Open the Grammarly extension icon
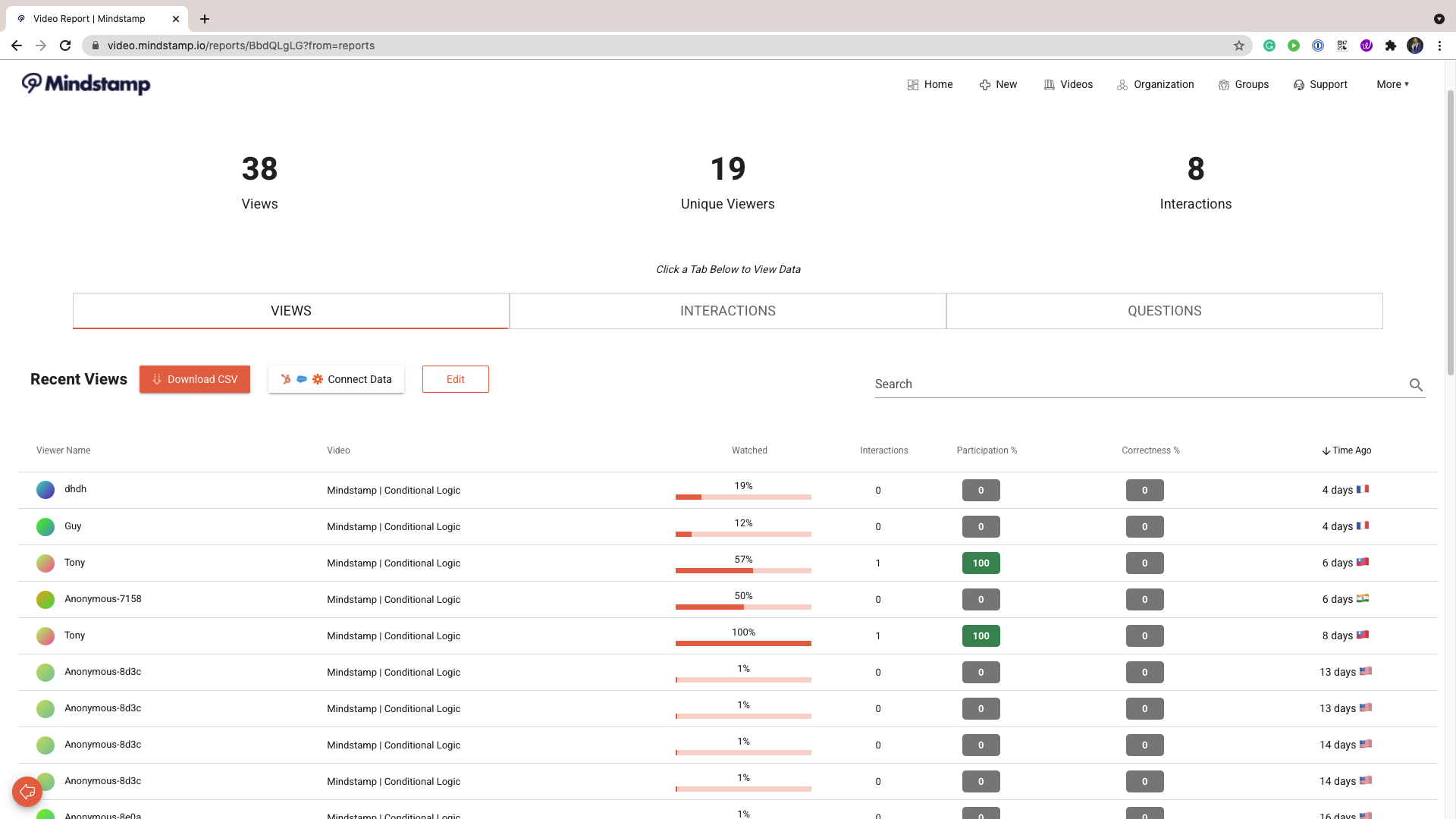 1269,45
